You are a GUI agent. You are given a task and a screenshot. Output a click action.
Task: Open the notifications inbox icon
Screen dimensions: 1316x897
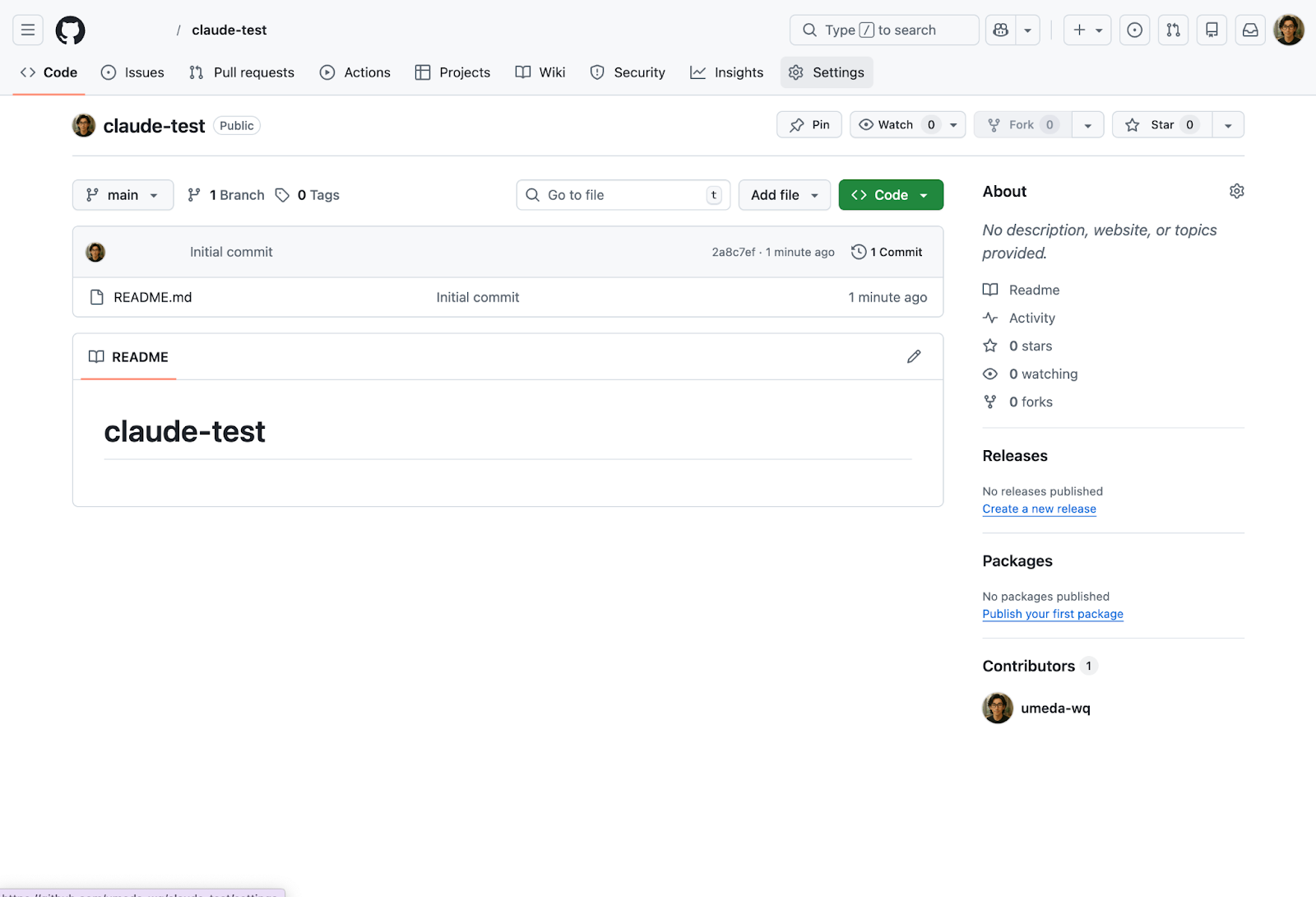click(1249, 30)
